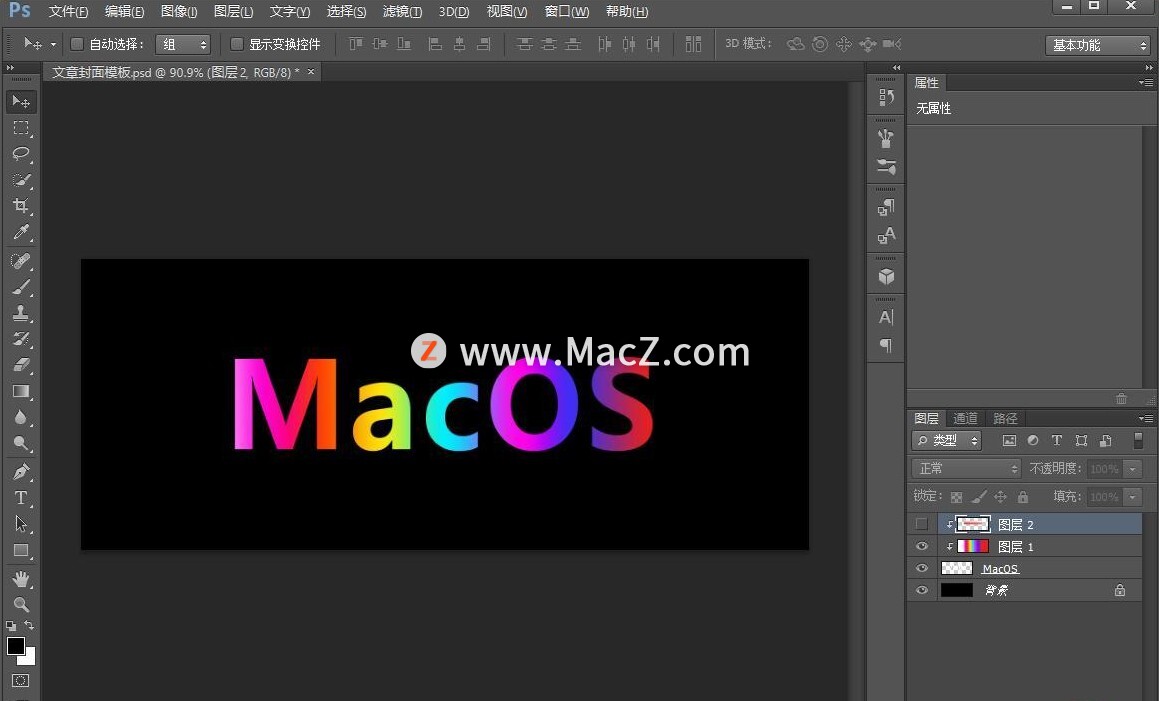Open the layer filter 类型 dropdown

click(x=947, y=441)
